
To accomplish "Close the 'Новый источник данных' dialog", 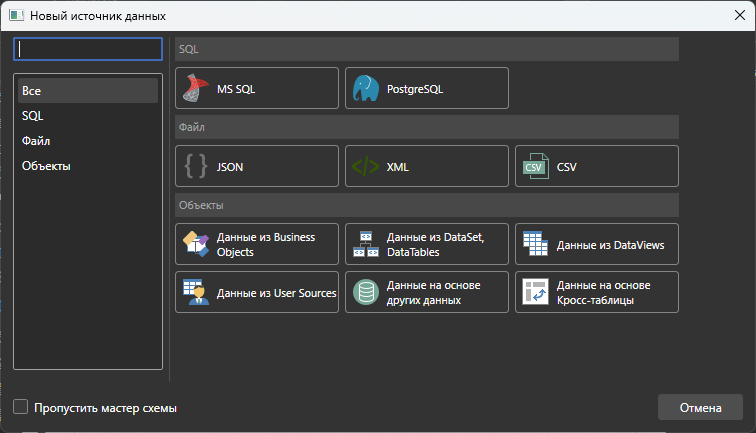I will click(740, 15).
